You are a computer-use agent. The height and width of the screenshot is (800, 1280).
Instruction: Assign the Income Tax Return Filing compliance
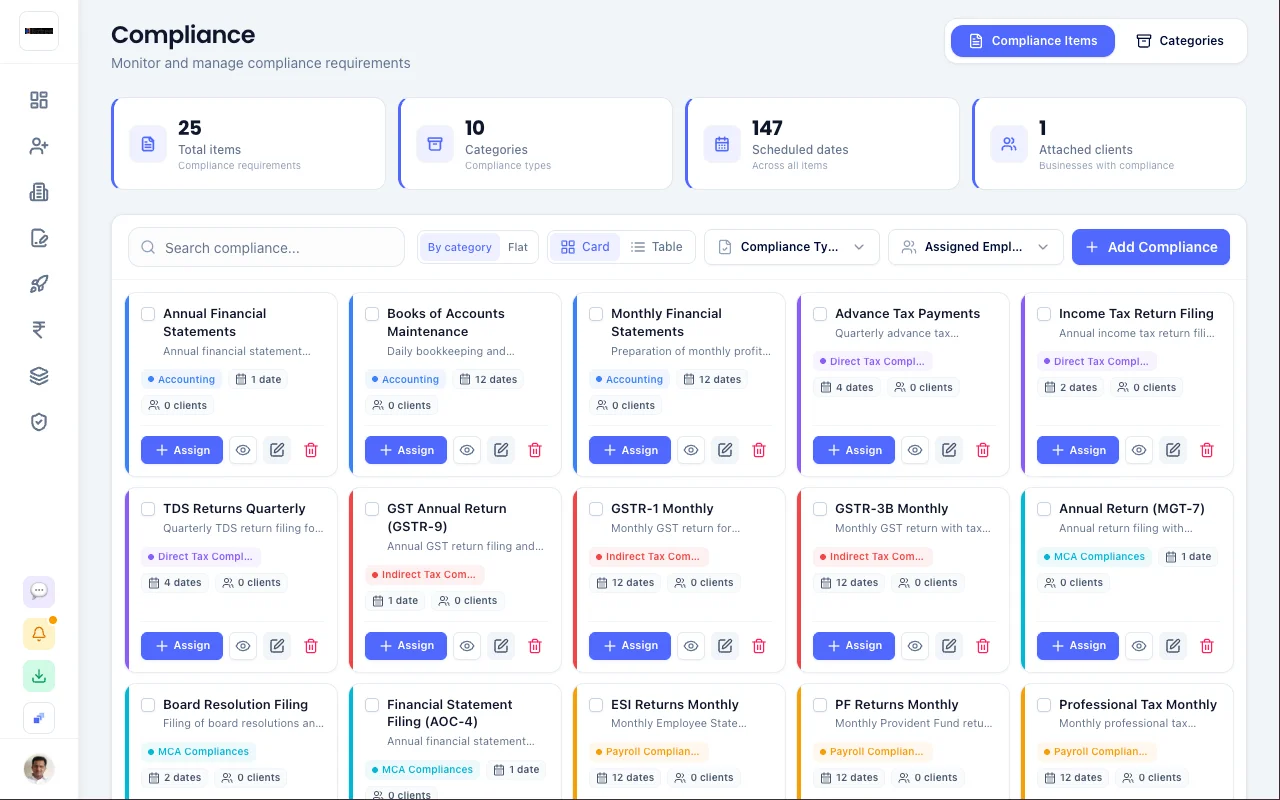pos(1078,450)
